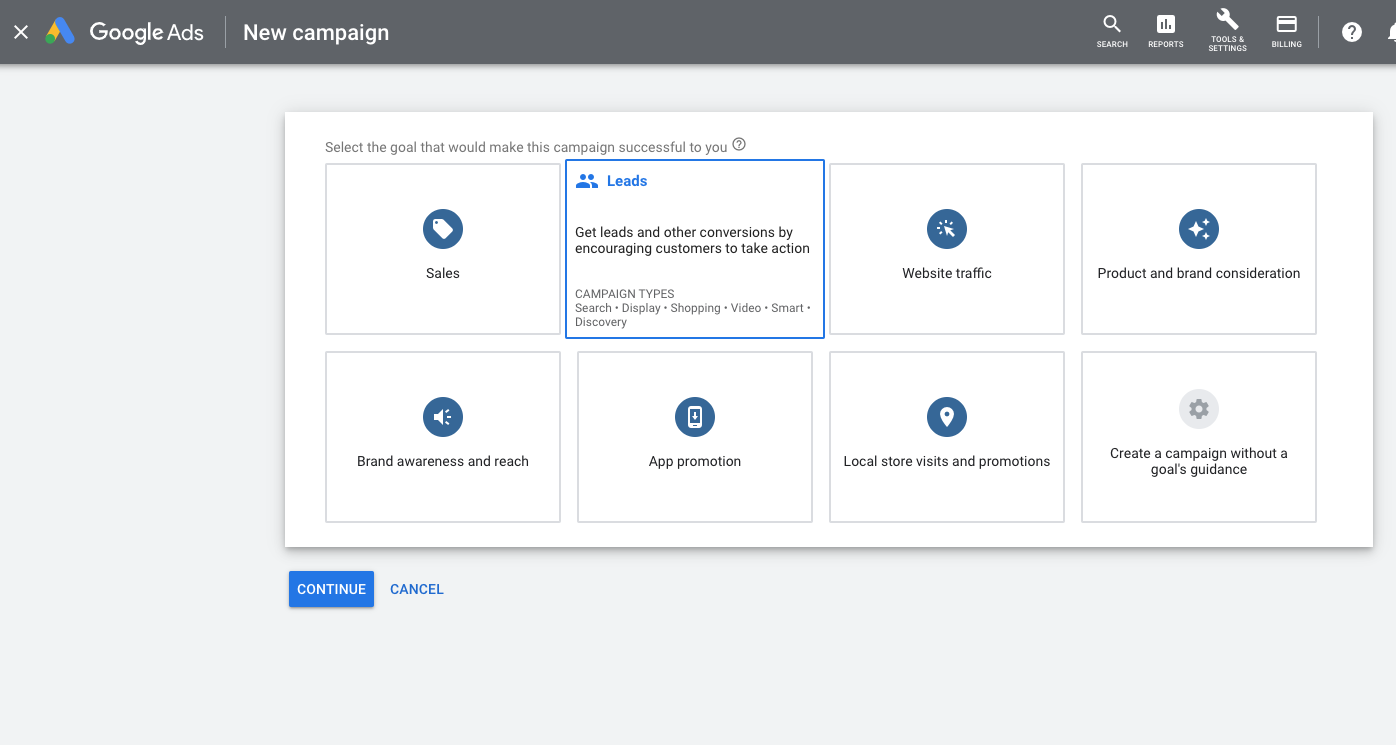Click the Leads people icon
The height and width of the screenshot is (745, 1396).
point(586,180)
